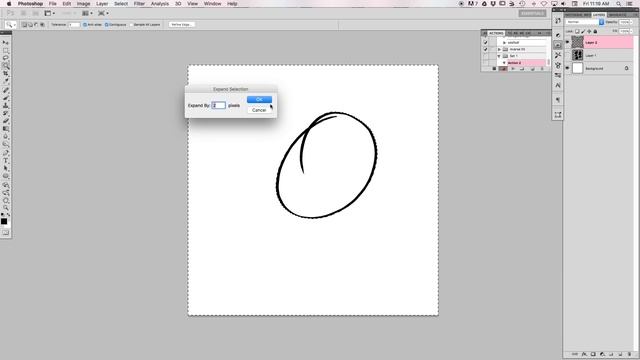Open Spotlight search in the menu bar
This screenshot has width=640, height=360.
(x=619, y=4)
